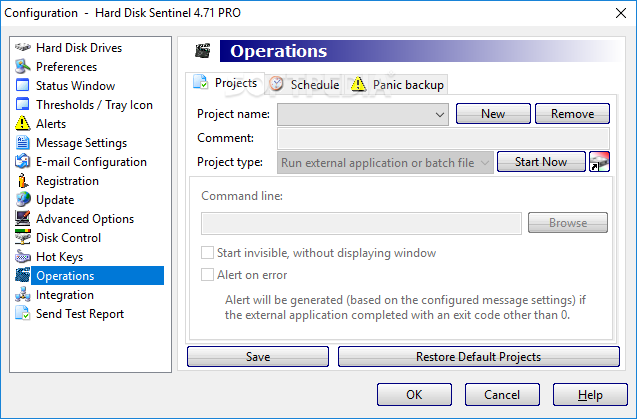
Task: Go to Status Window settings
Action: 76,86
